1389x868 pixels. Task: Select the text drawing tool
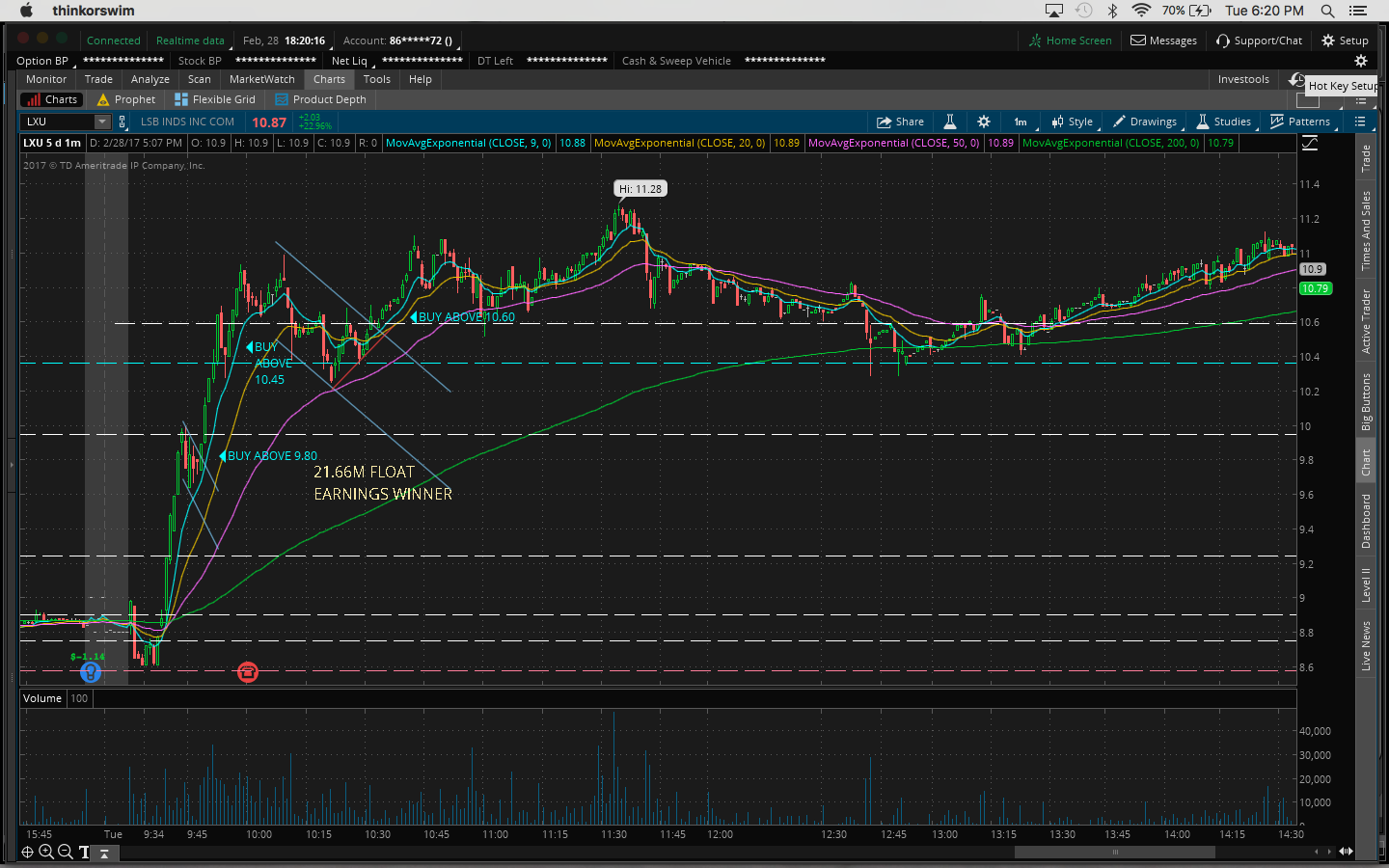click(x=84, y=852)
